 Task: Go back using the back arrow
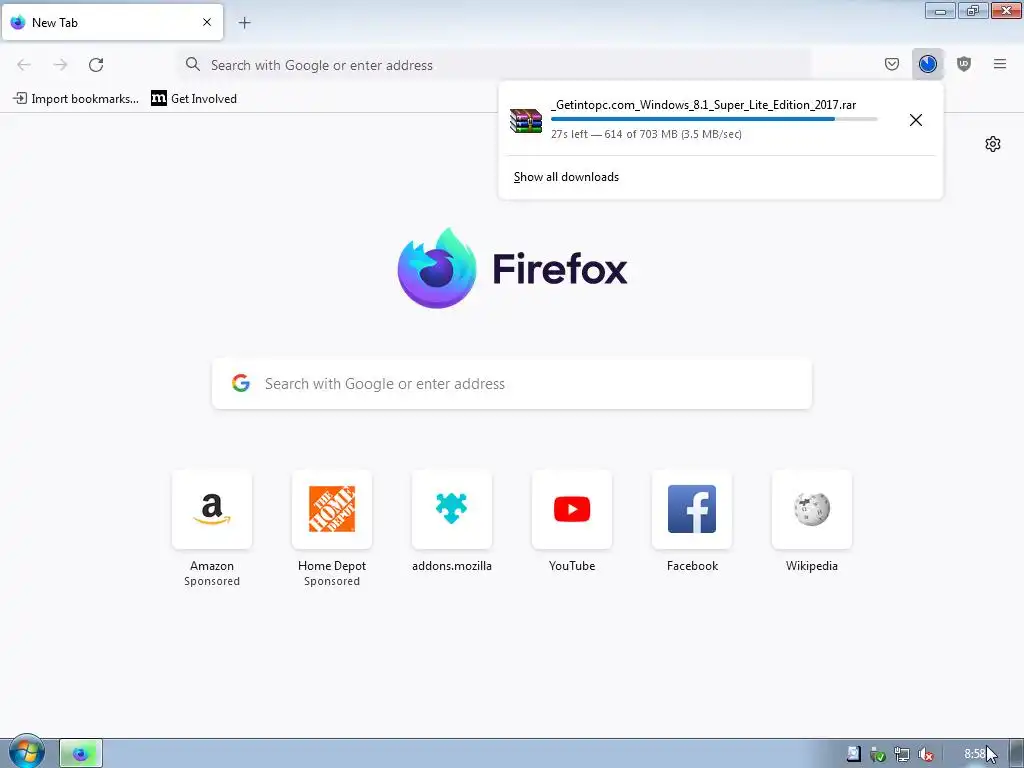[24, 65]
